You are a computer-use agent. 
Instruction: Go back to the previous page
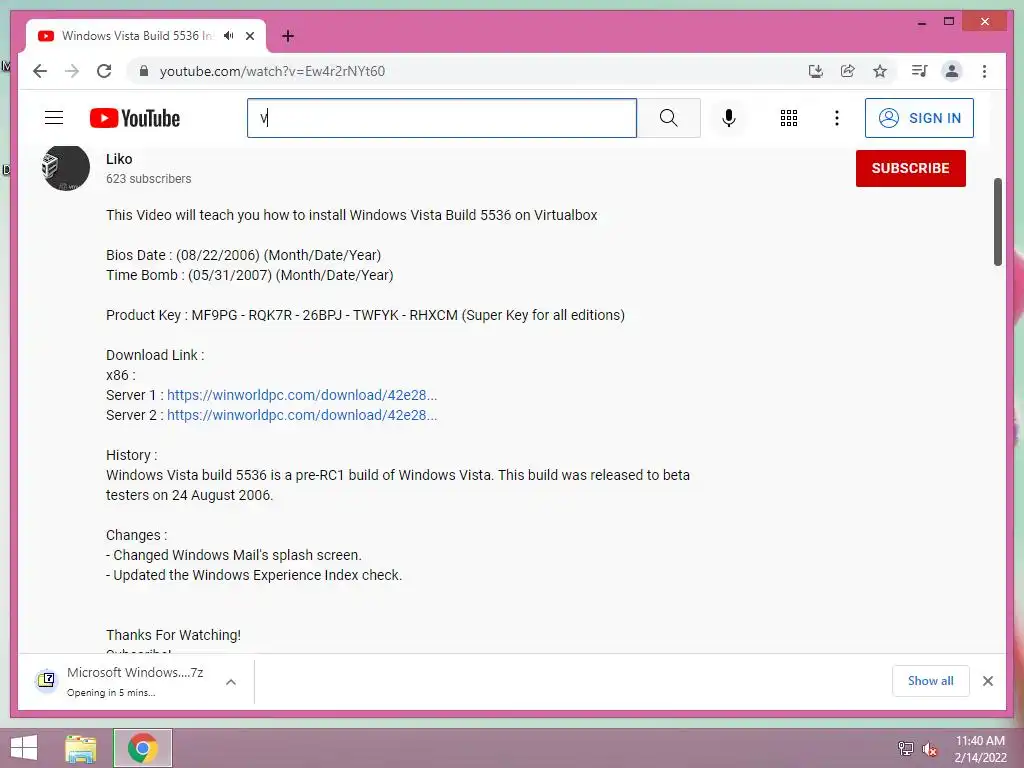tap(40, 71)
